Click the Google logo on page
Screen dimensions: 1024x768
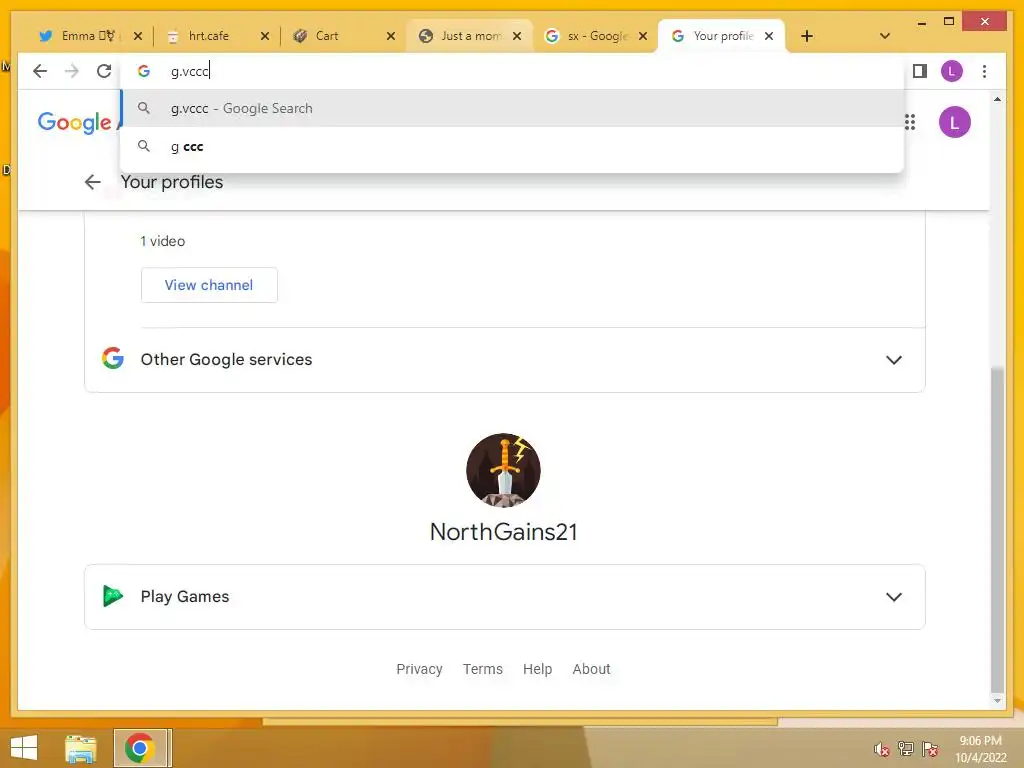pos(74,122)
